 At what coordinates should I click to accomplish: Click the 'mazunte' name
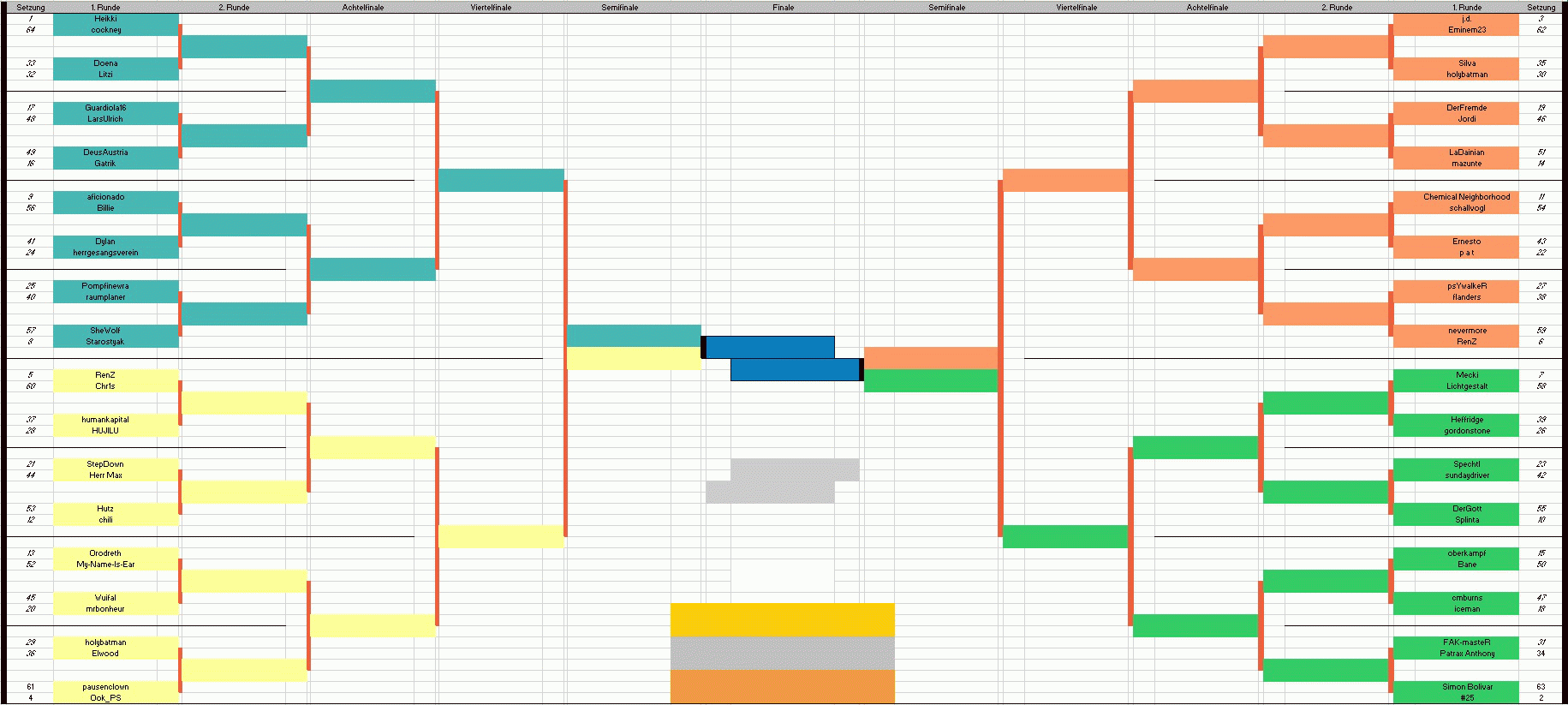(1456, 164)
